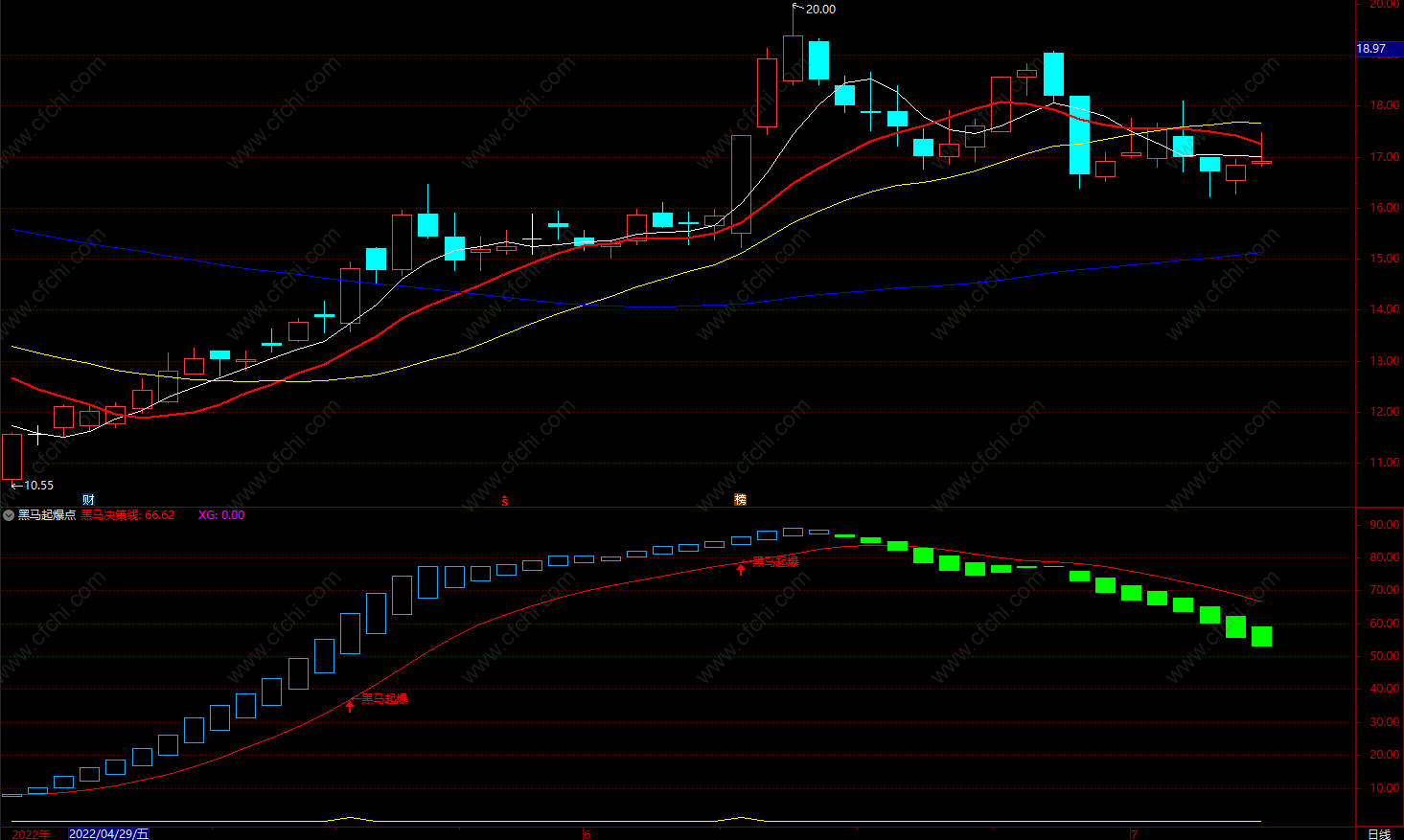Click the 黑马决策线: 66.62 value label
This screenshot has height=840, width=1404.
tap(127, 515)
